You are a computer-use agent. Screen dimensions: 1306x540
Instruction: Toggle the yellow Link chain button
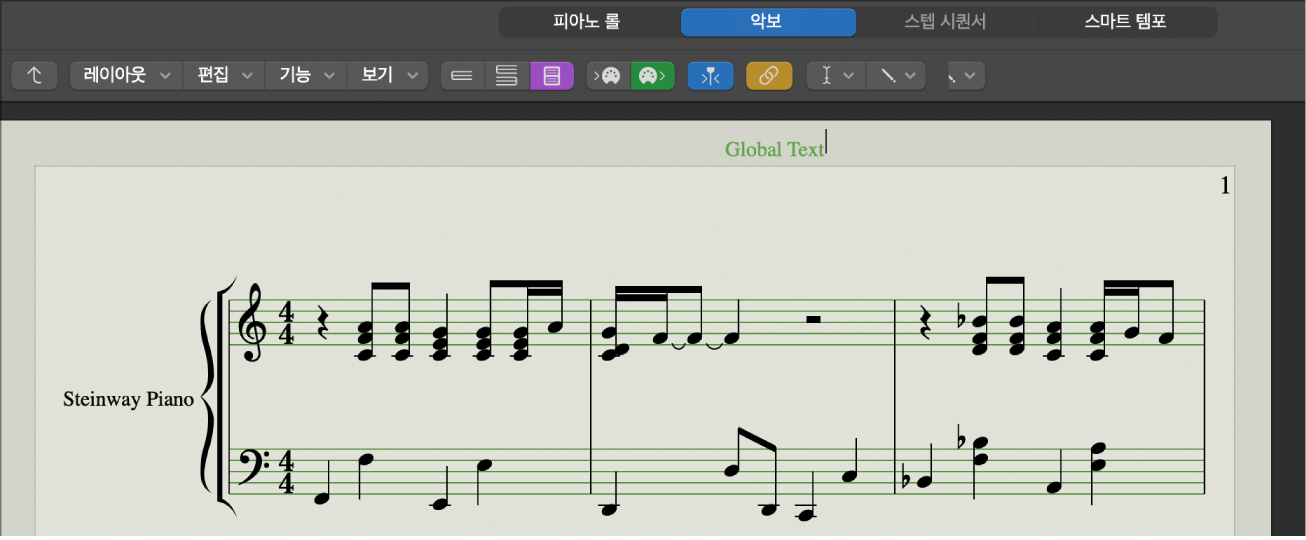[x=769, y=76]
